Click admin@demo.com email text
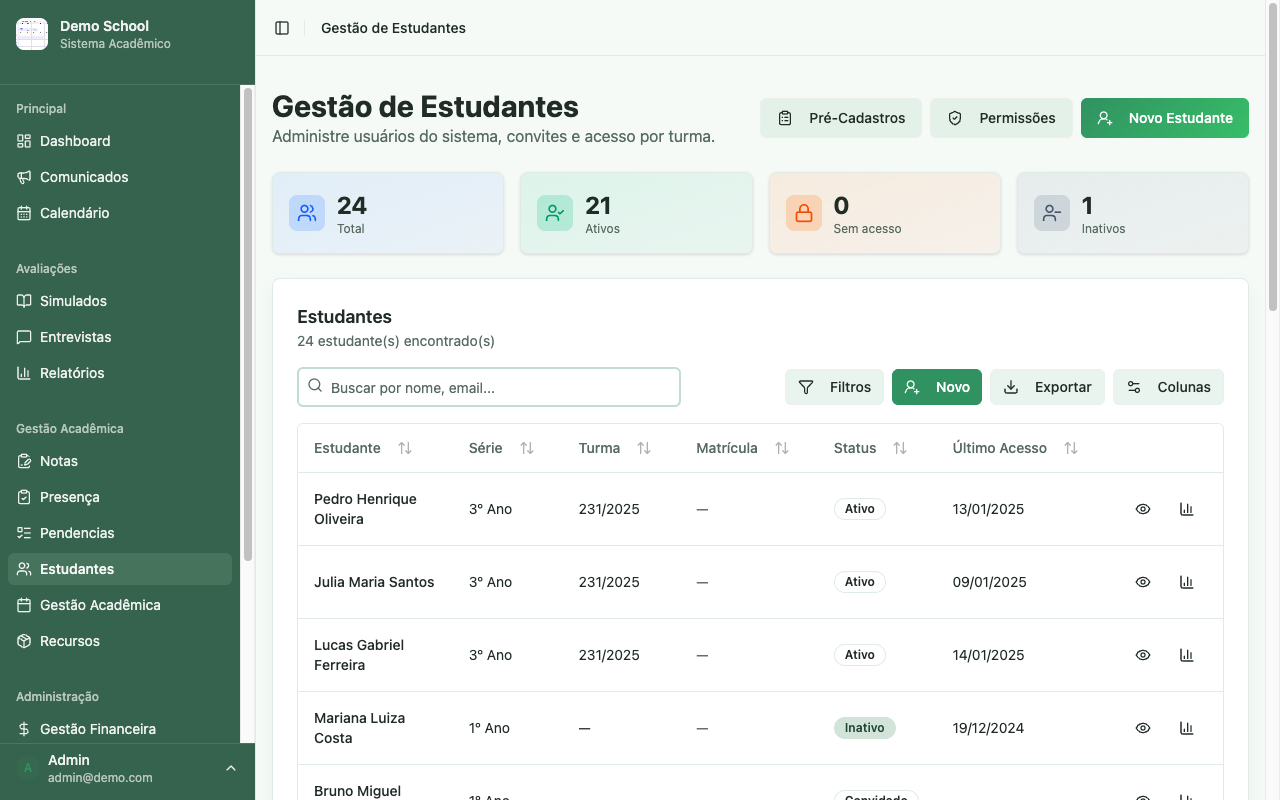The image size is (1280, 800). click(x=100, y=778)
